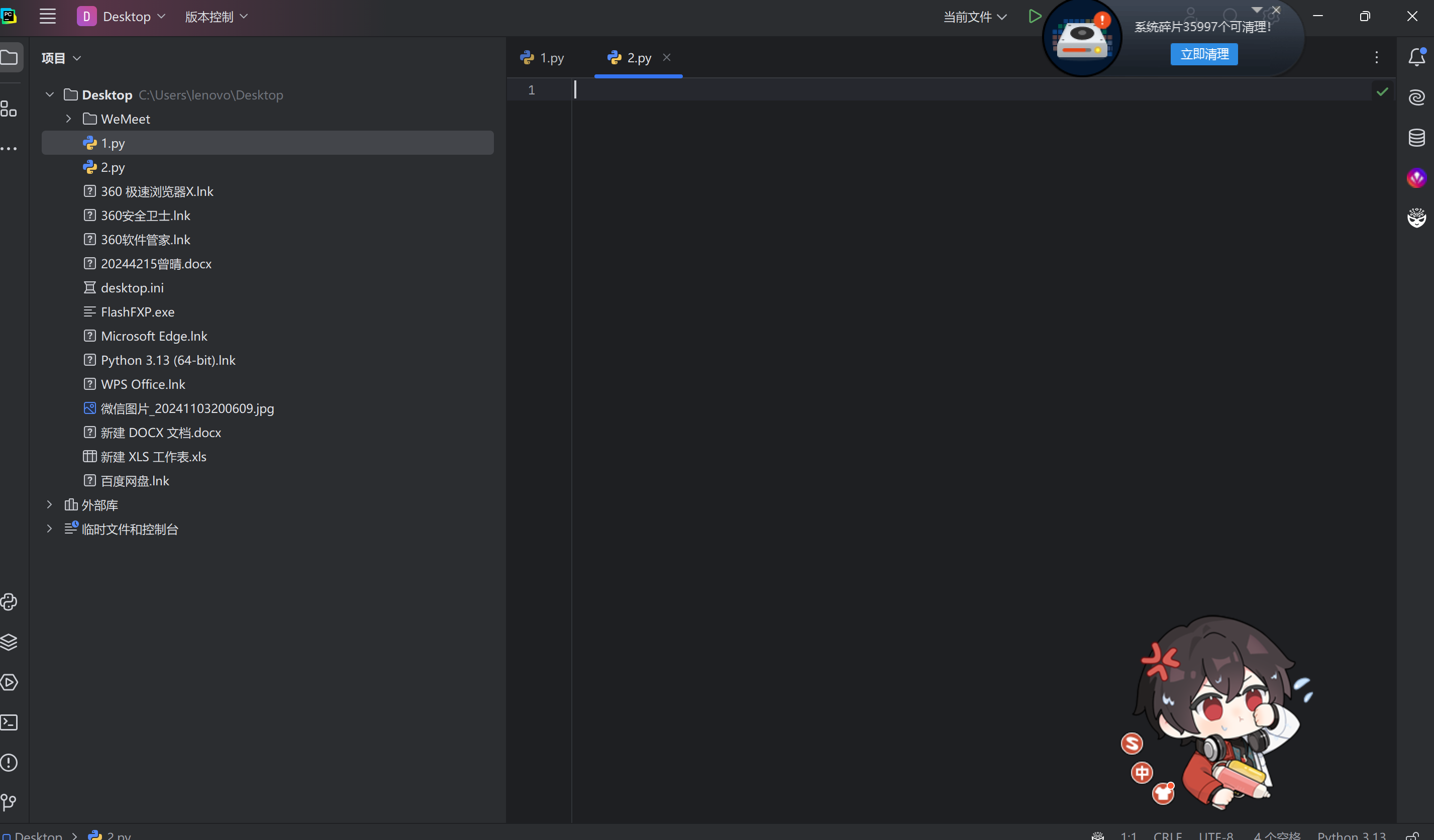Click the green Run button
The image size is (1434, 840).
coord(1035,17)
